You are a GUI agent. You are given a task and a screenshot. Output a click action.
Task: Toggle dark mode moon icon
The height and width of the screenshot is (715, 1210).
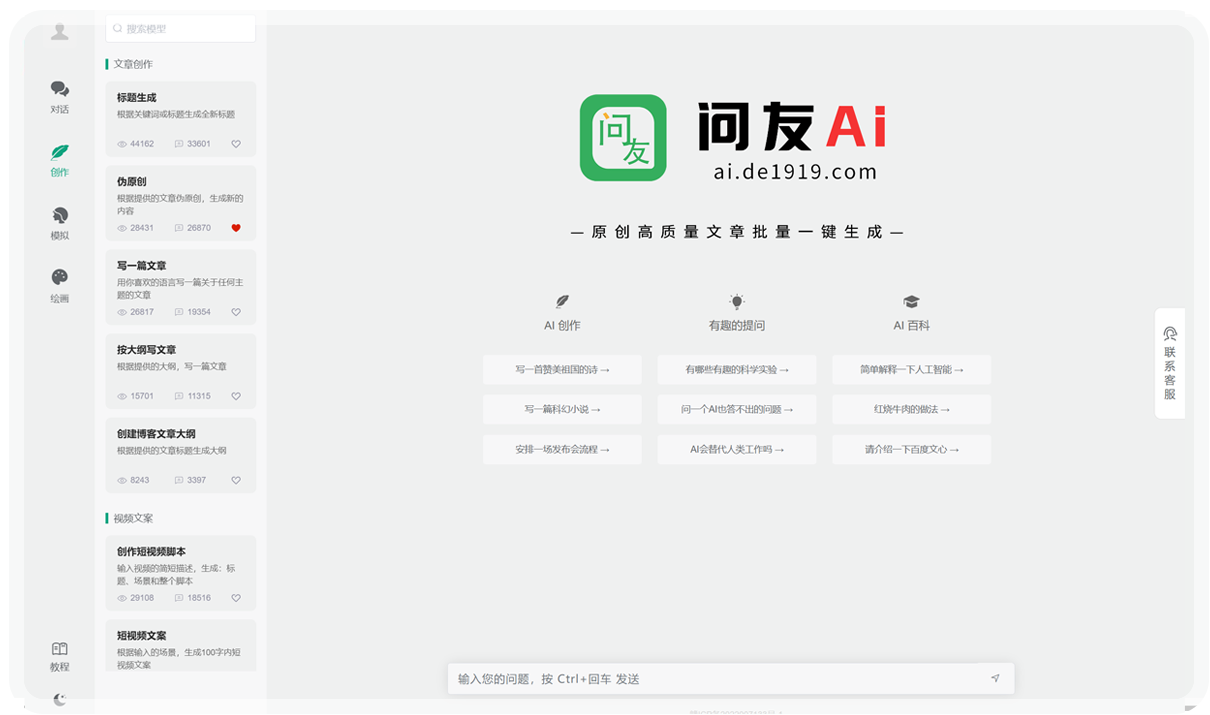60,699
